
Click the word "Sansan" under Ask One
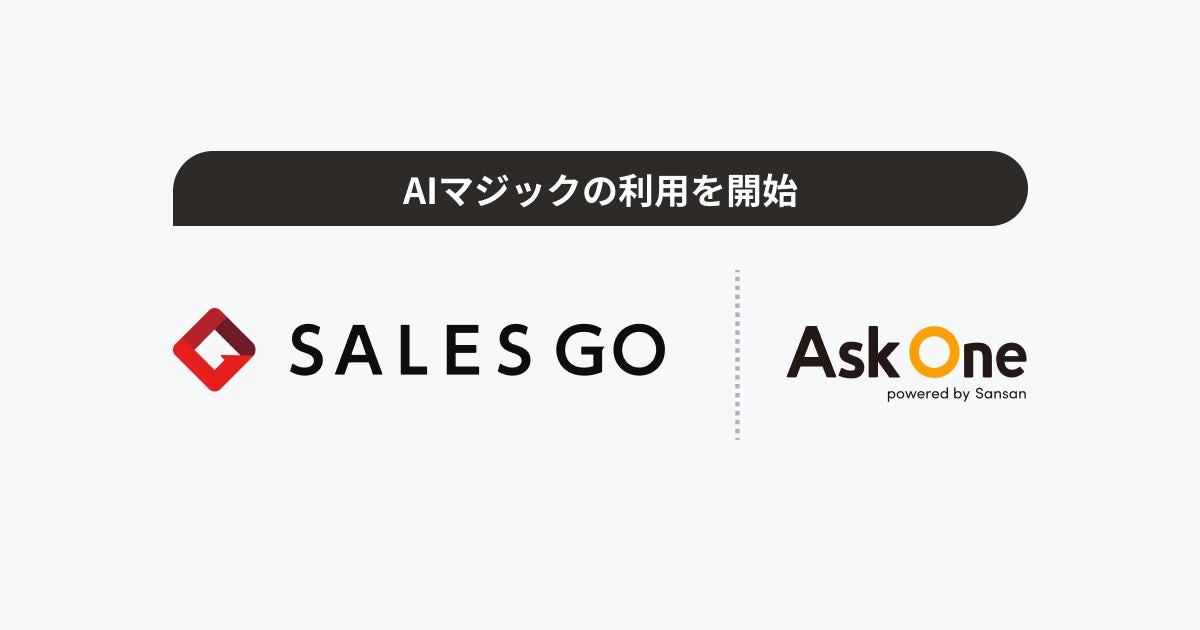[1000, 394]
